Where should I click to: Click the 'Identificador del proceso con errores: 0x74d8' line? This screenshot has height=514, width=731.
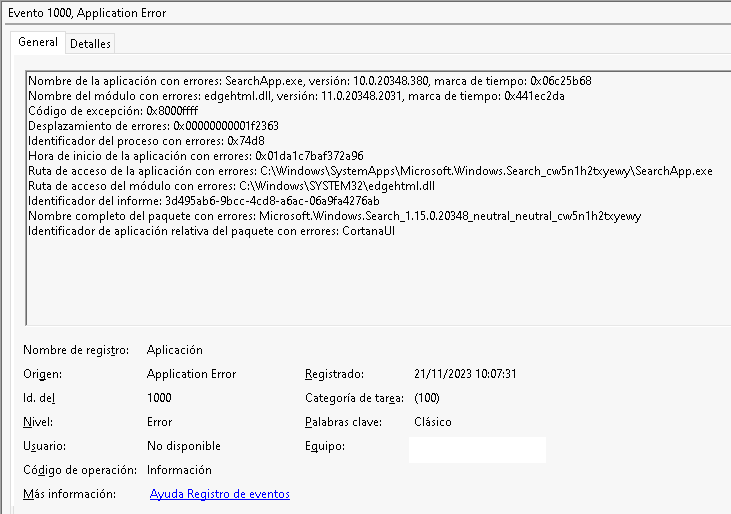[x=146, y=141]
